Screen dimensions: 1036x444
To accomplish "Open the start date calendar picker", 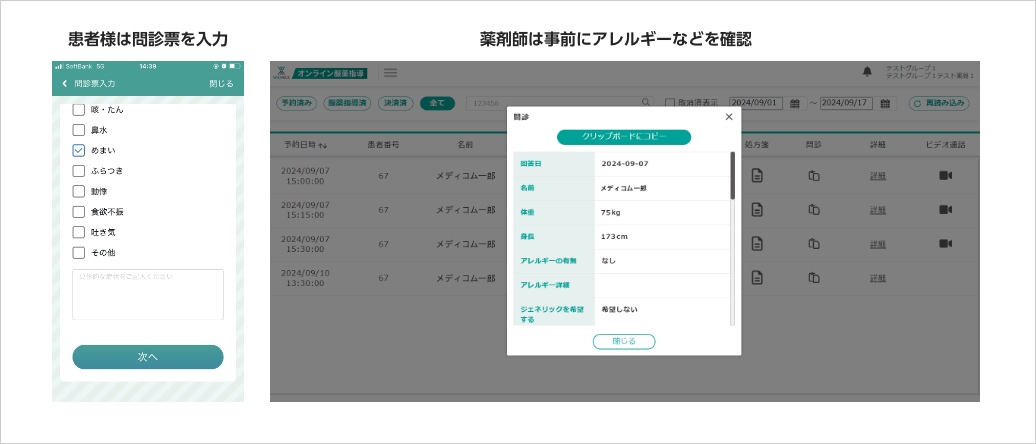I will tap(795, 103).
